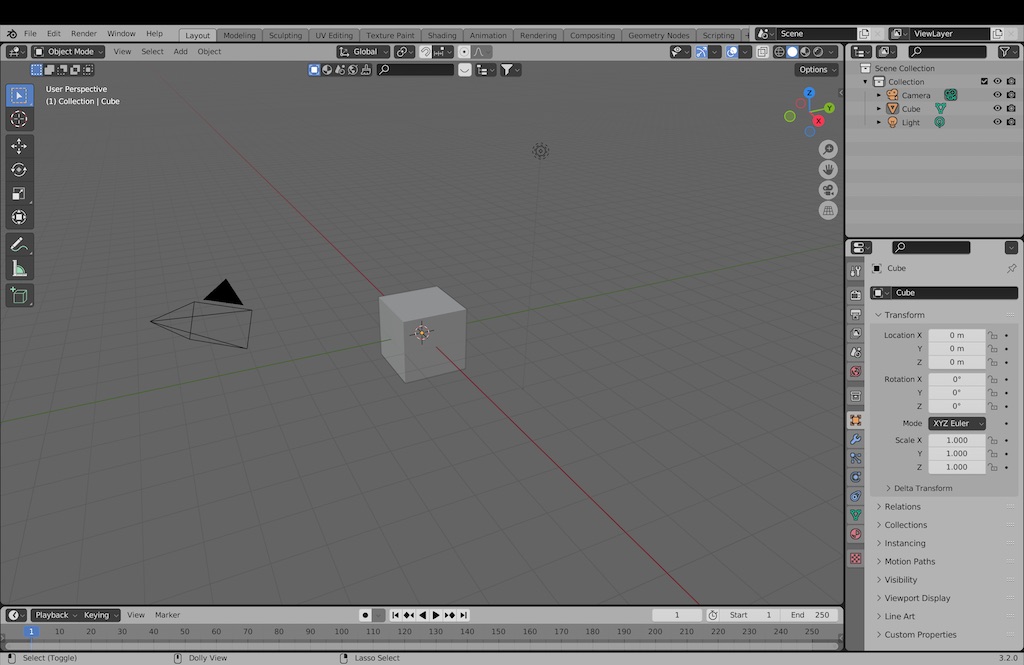The height and width of the screenshot is (665, 1024).
Task: Open the XYZ Euler rotation mode dropdown
Action: [957, 423]
